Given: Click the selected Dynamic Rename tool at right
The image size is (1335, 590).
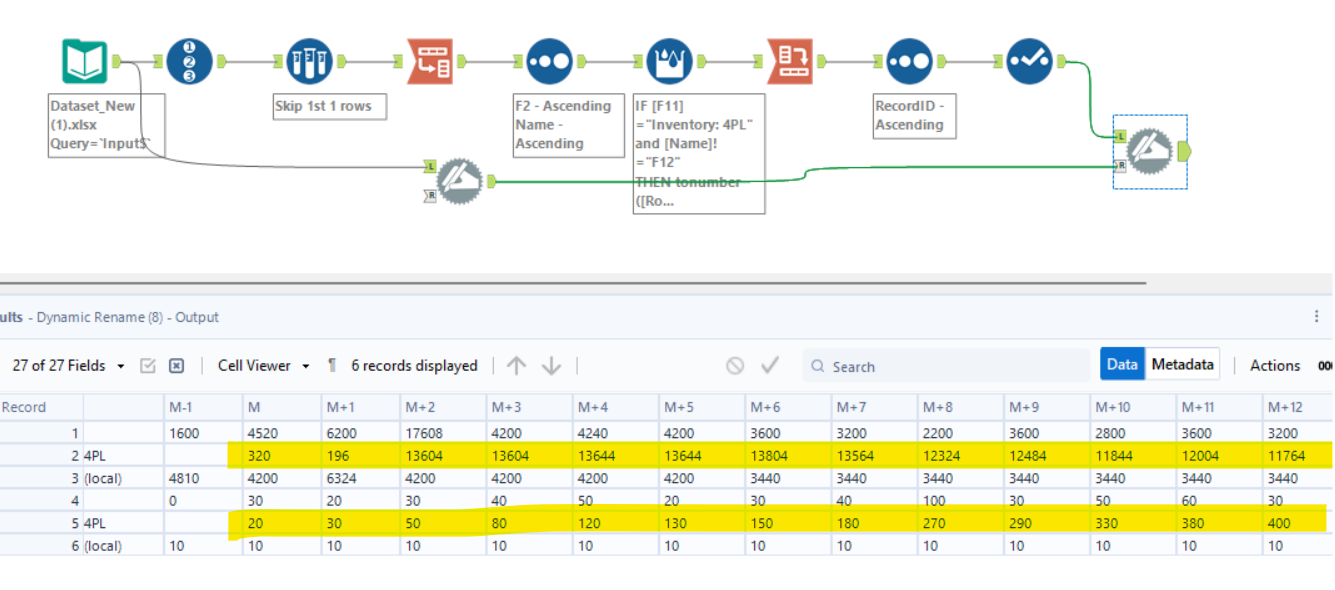Looking at the screenshot, I should tap(1150, 152).
